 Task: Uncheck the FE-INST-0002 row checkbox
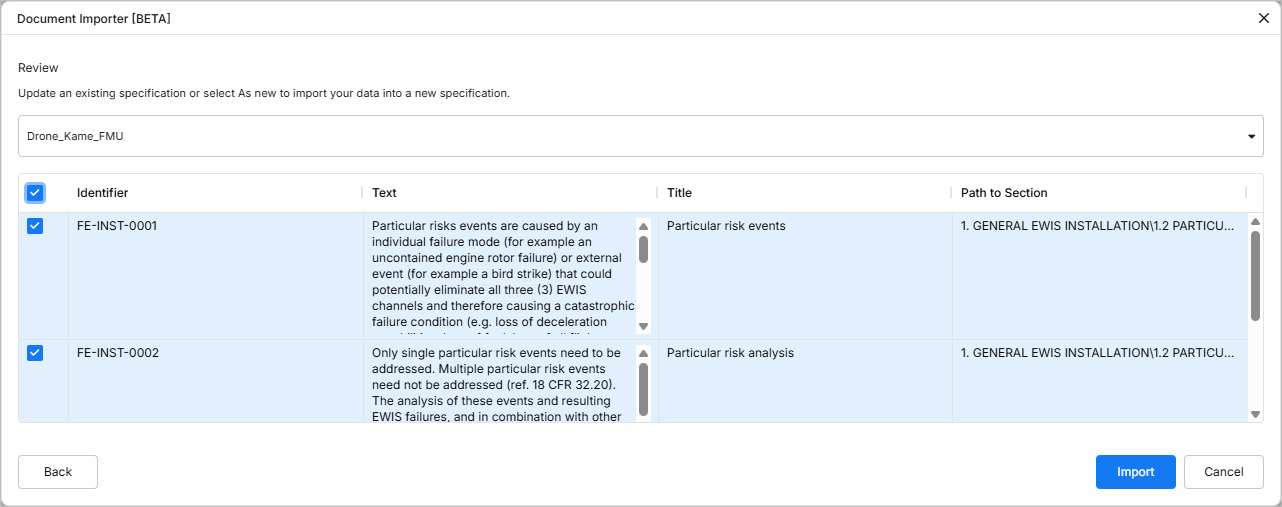click(35, 353)
